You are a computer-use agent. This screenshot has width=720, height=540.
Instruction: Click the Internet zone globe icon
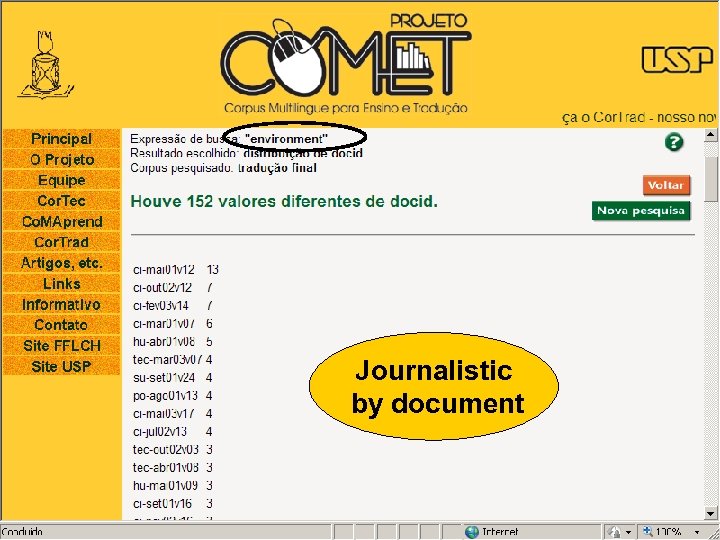click(471, 533)
